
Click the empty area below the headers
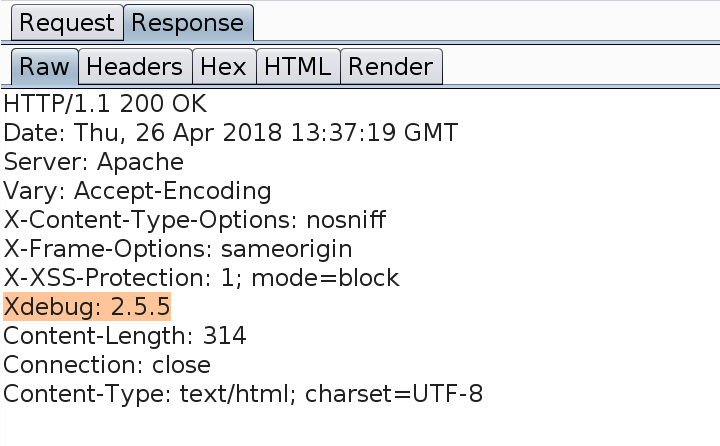(x=360, y=425)
